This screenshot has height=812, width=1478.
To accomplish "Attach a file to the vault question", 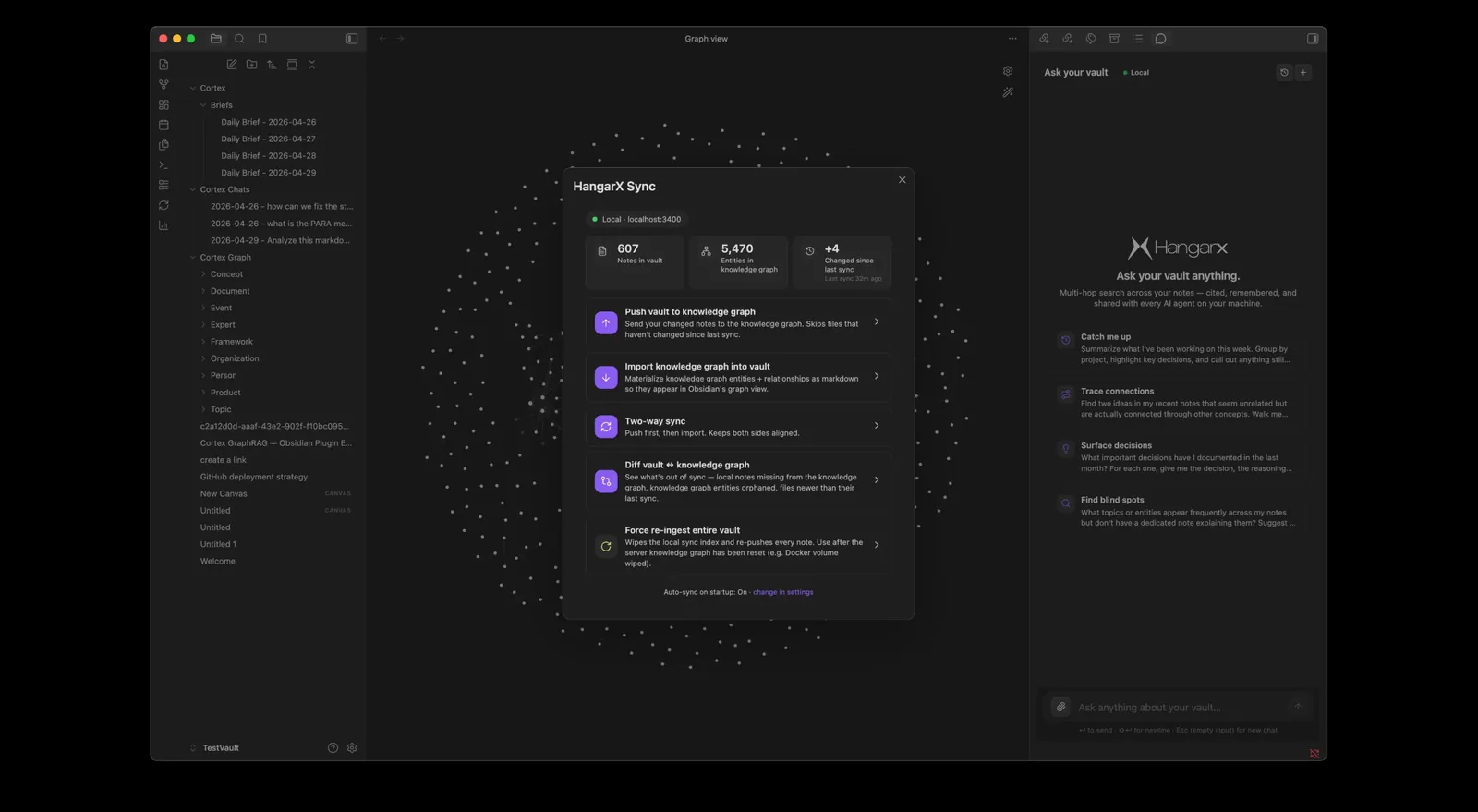I will (x=1060, y=707).
